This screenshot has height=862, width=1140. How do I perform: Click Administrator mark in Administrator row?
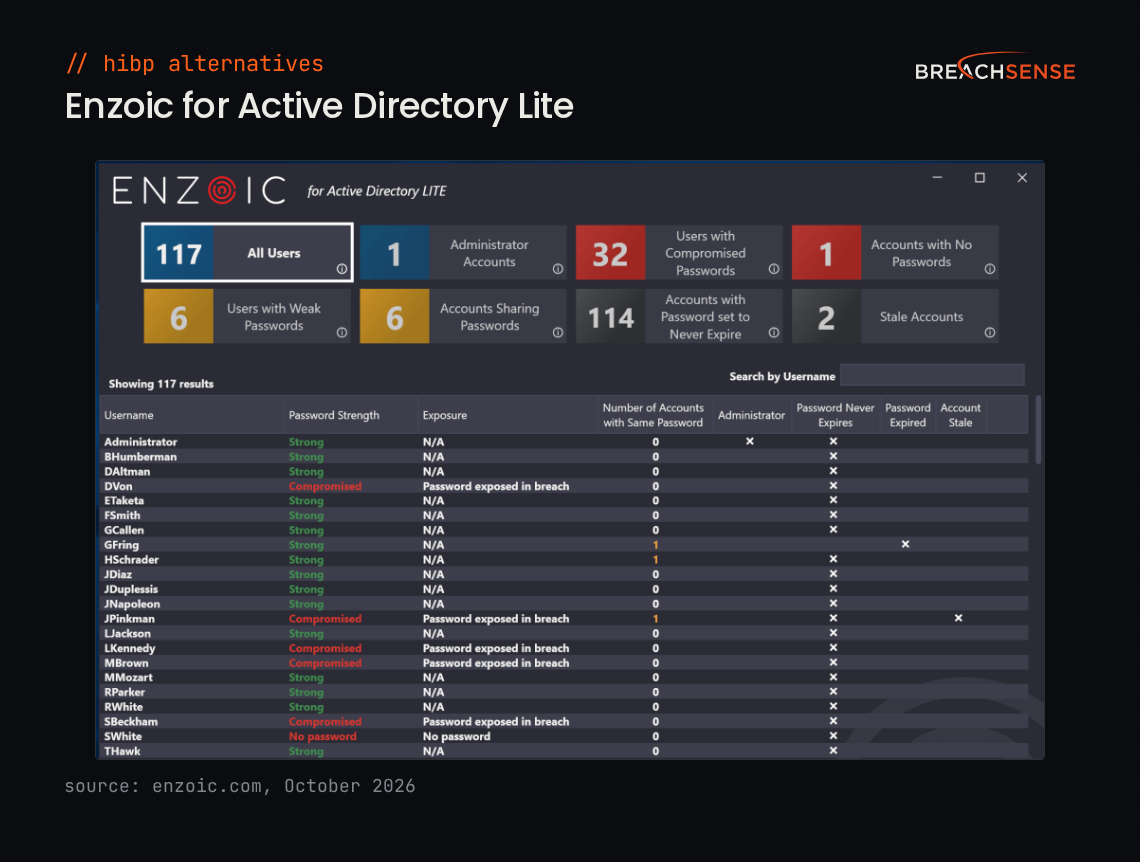[750, 441]
